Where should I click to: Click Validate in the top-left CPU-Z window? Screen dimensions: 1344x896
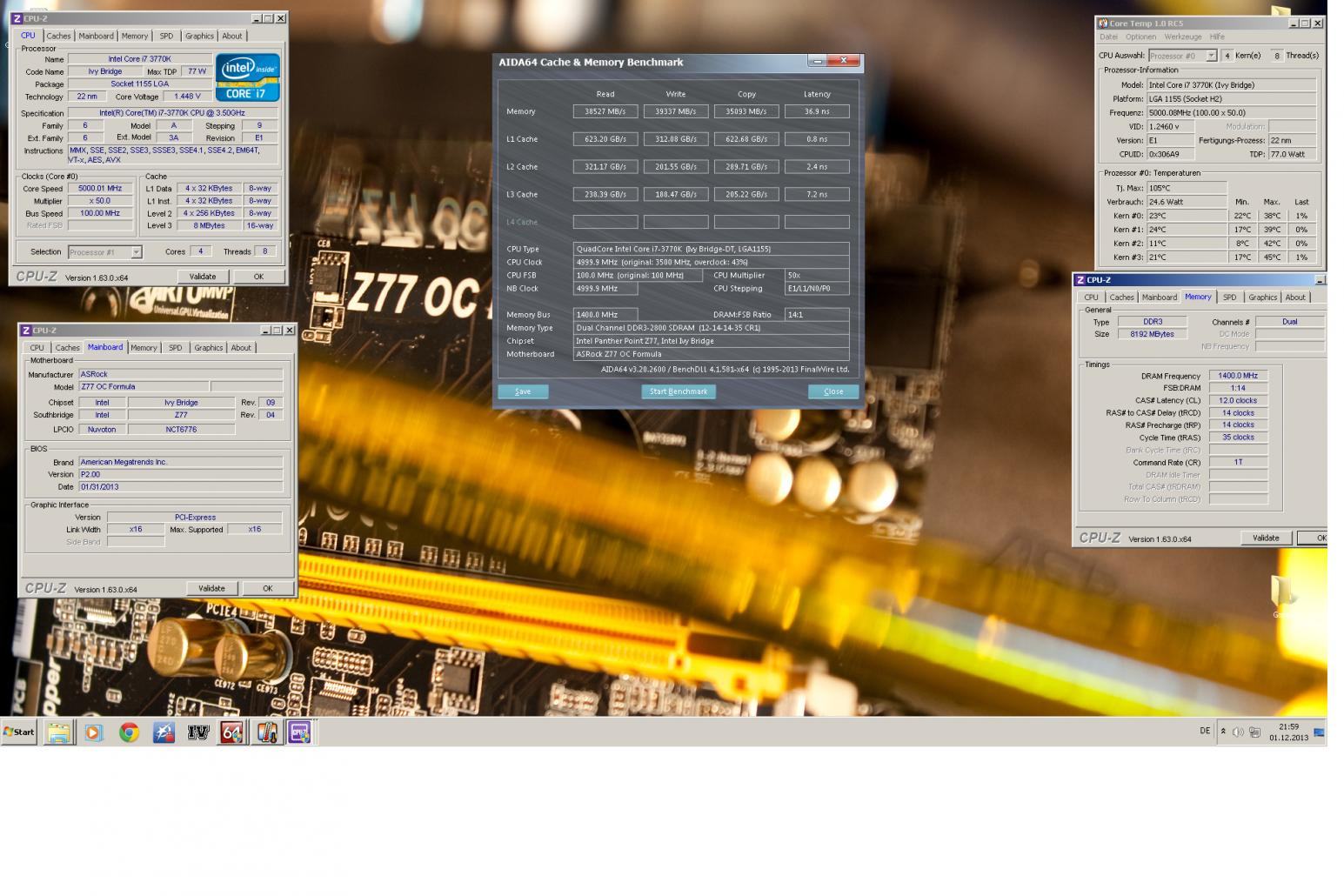coord(203,277)
